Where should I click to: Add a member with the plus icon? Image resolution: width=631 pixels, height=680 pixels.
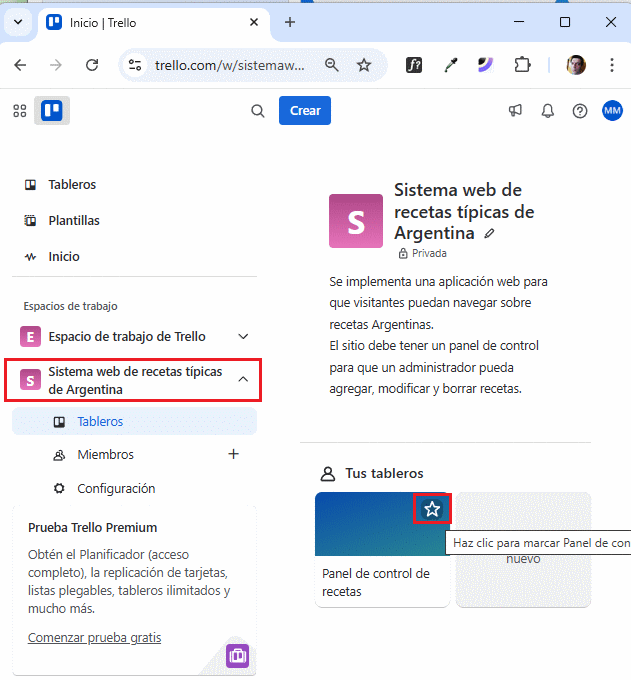tap(234, 454)
